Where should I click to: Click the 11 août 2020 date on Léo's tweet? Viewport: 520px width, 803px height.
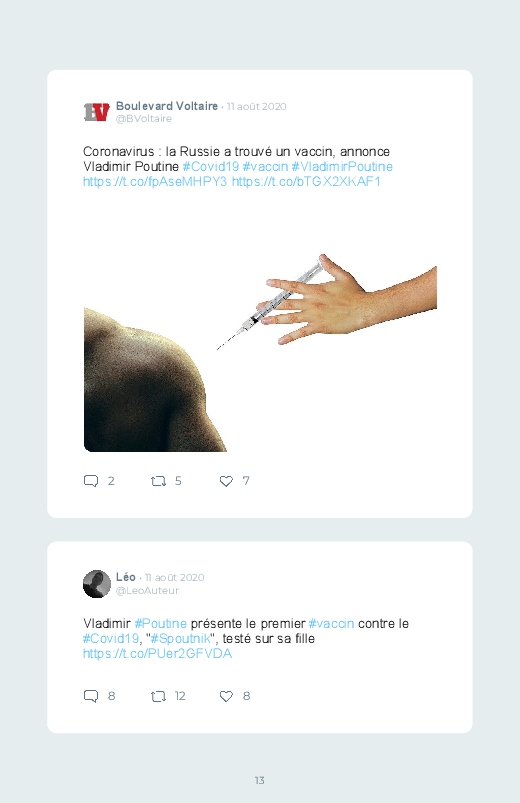[x=175, y=578]
